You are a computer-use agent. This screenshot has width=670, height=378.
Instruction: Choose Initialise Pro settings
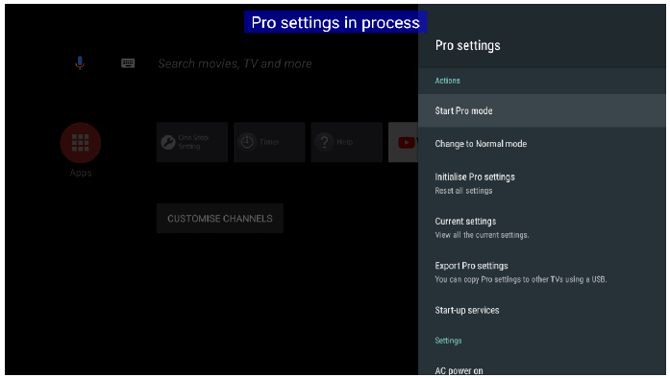coord(542,183)
